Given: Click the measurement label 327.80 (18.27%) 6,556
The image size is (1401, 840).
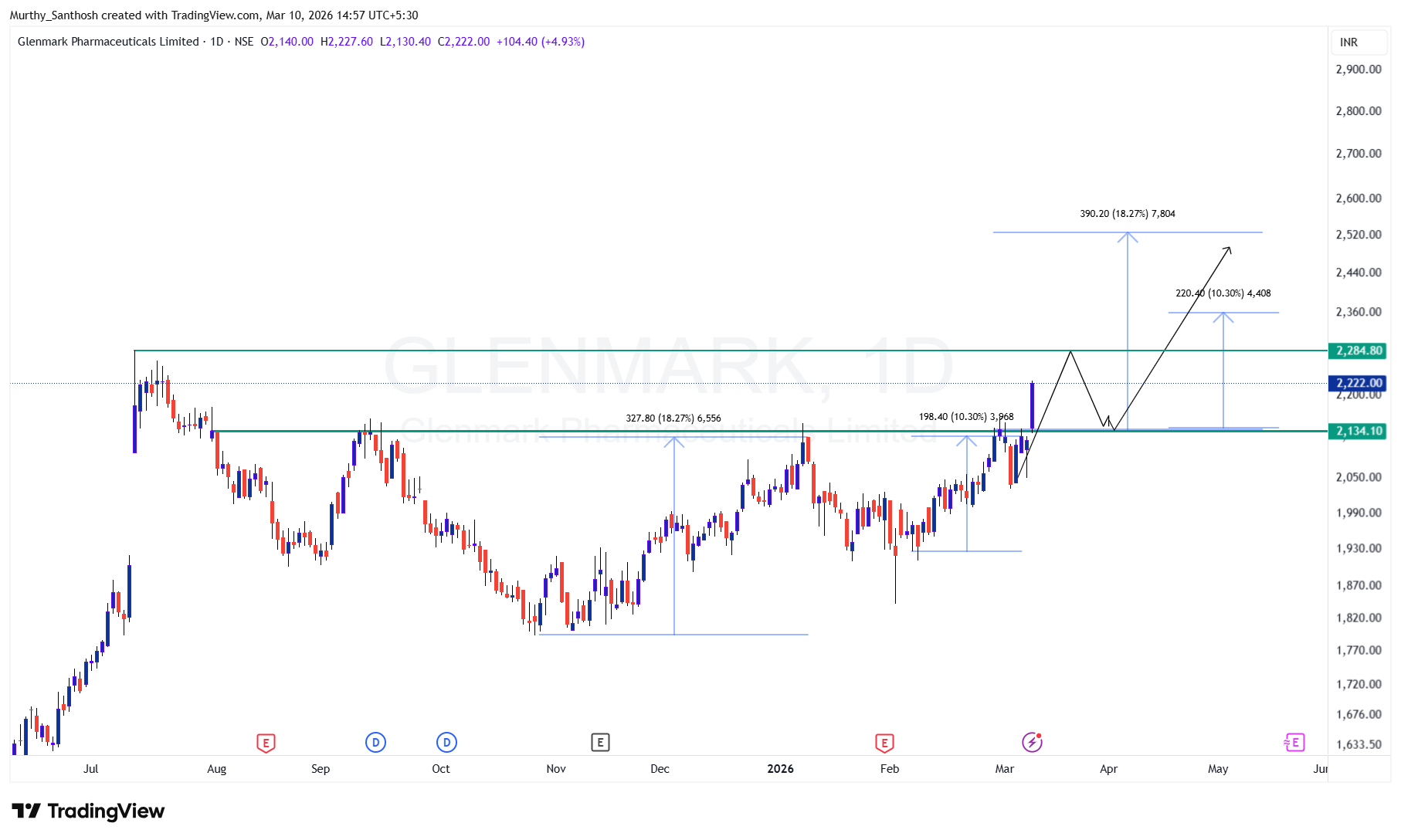Looking at the screenshot, I should (x=673, y=418).
